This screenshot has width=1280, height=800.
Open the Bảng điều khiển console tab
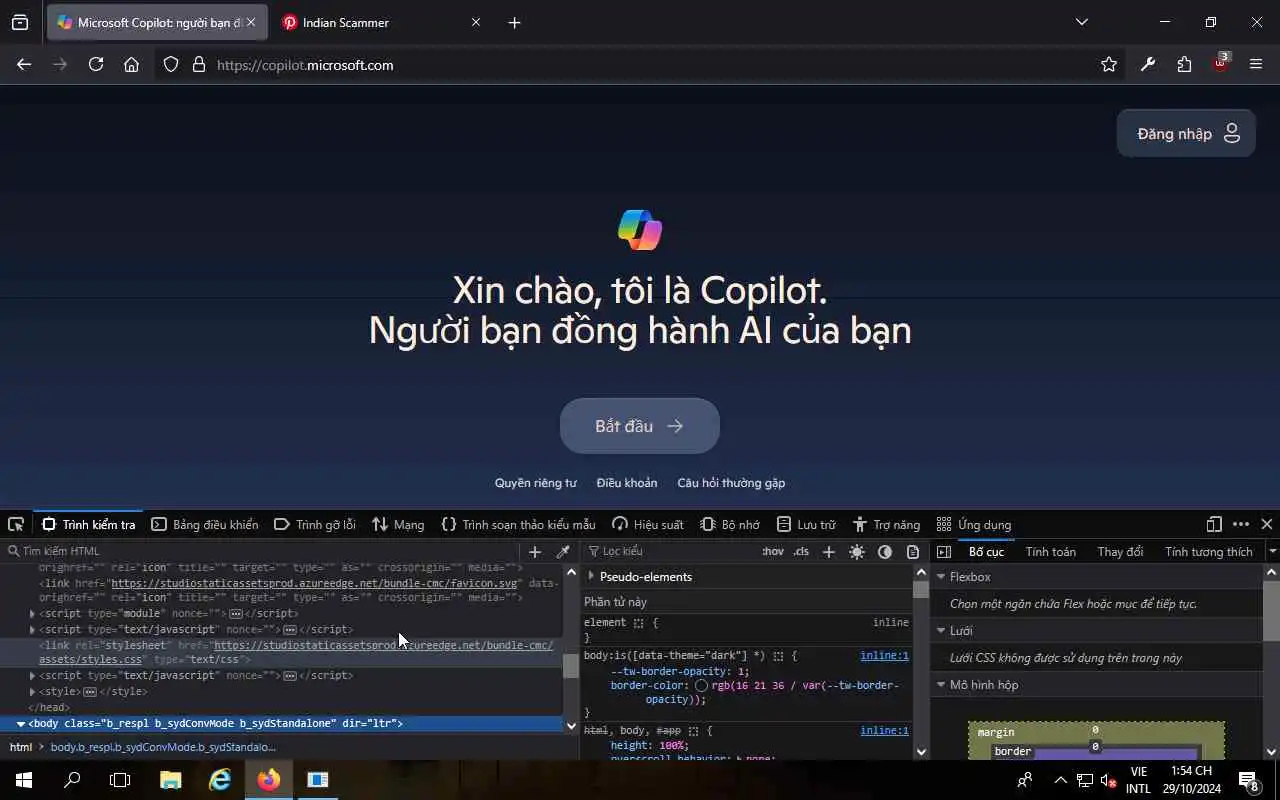pos(204,524)
